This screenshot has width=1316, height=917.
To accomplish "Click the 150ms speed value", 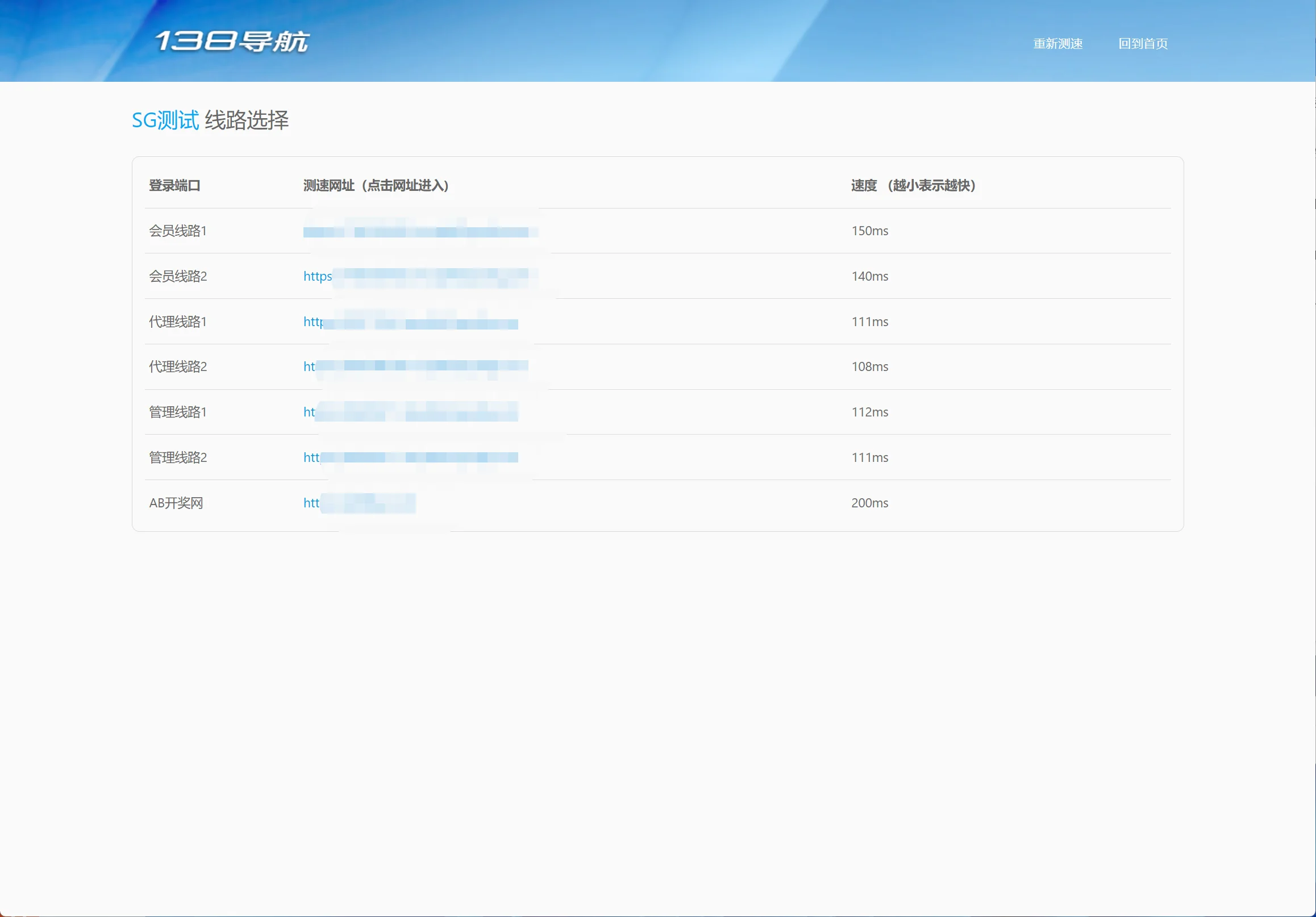I will click(x=869, y=231).
